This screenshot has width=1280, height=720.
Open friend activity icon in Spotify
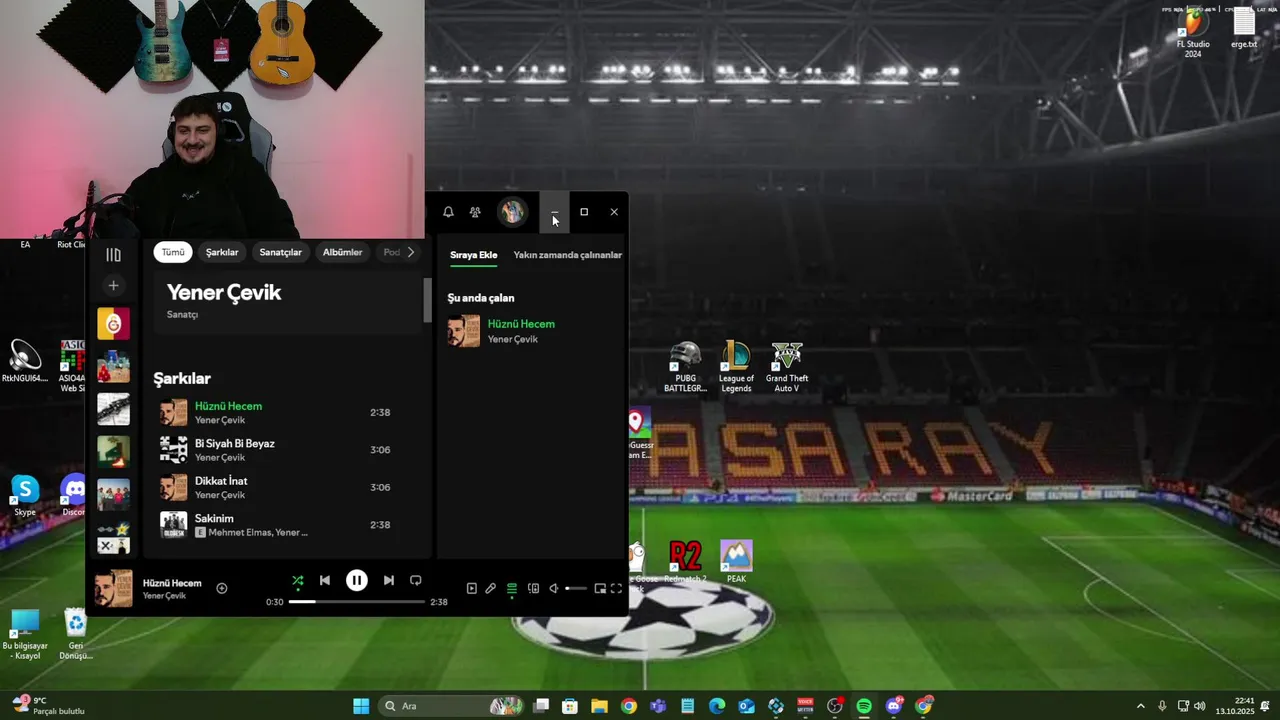[x=475, y=212]
